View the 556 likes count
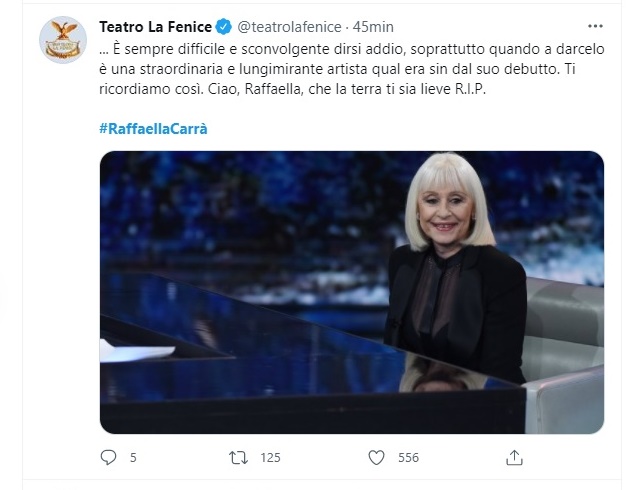 [408, 458]
